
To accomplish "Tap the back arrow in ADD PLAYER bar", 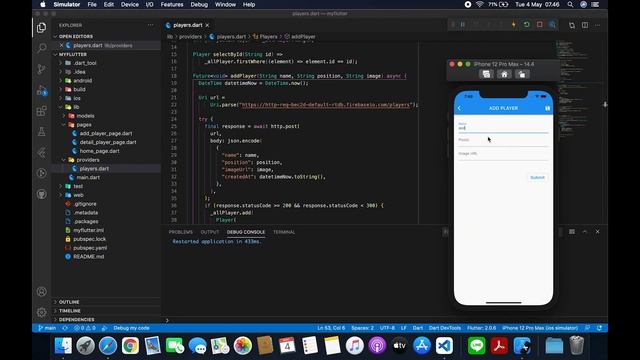I will point(460,108).
